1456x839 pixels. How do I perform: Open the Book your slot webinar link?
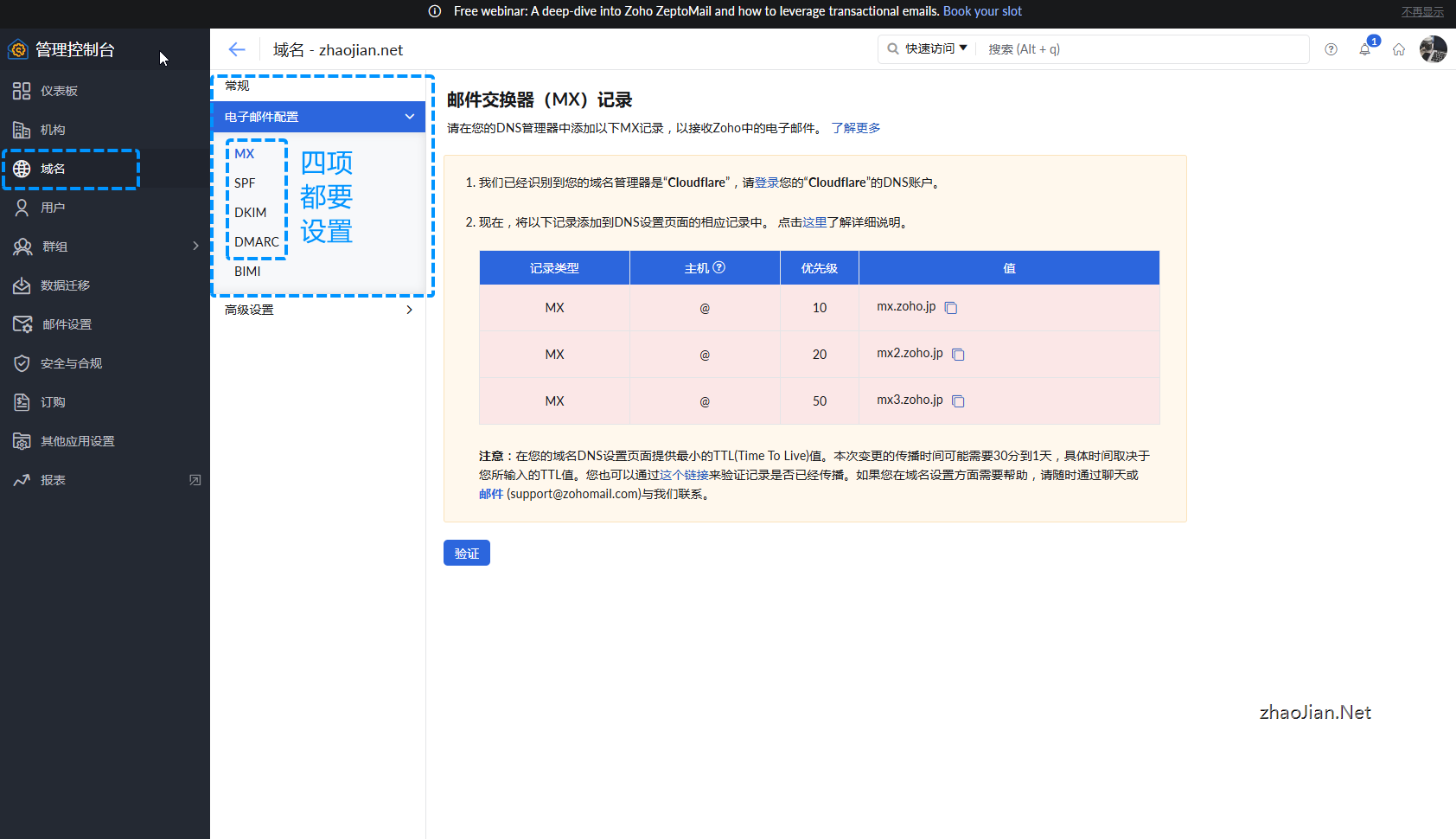click(982, 11)
